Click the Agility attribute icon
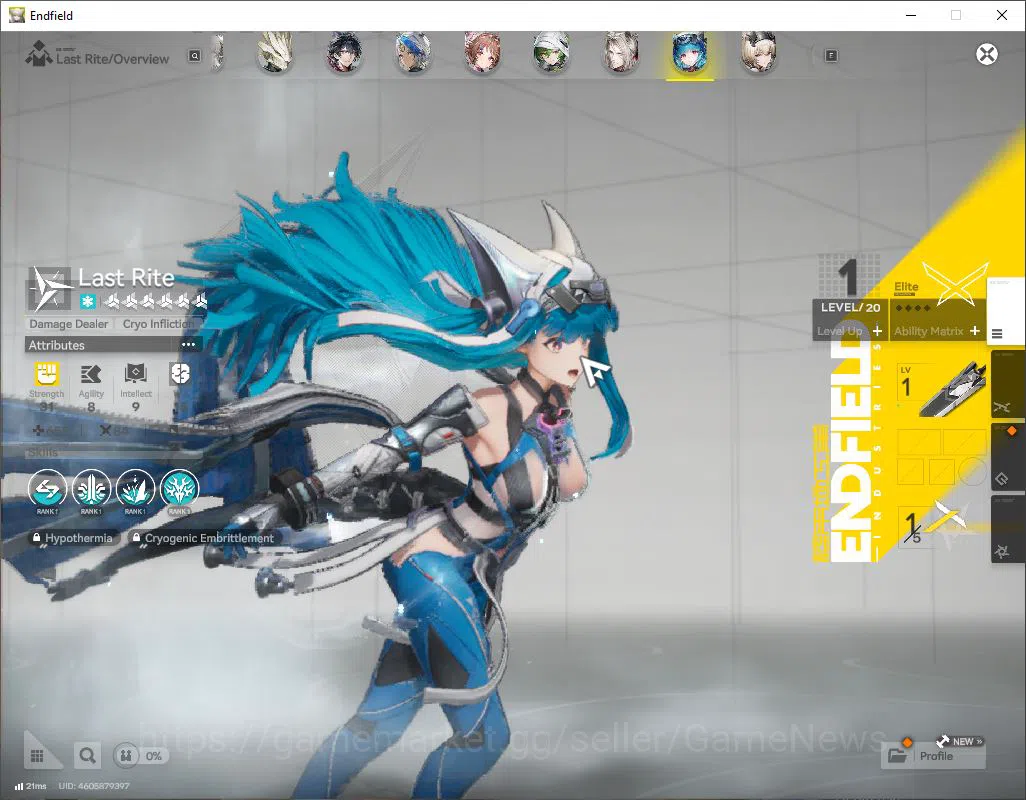 tap(91, 374)
